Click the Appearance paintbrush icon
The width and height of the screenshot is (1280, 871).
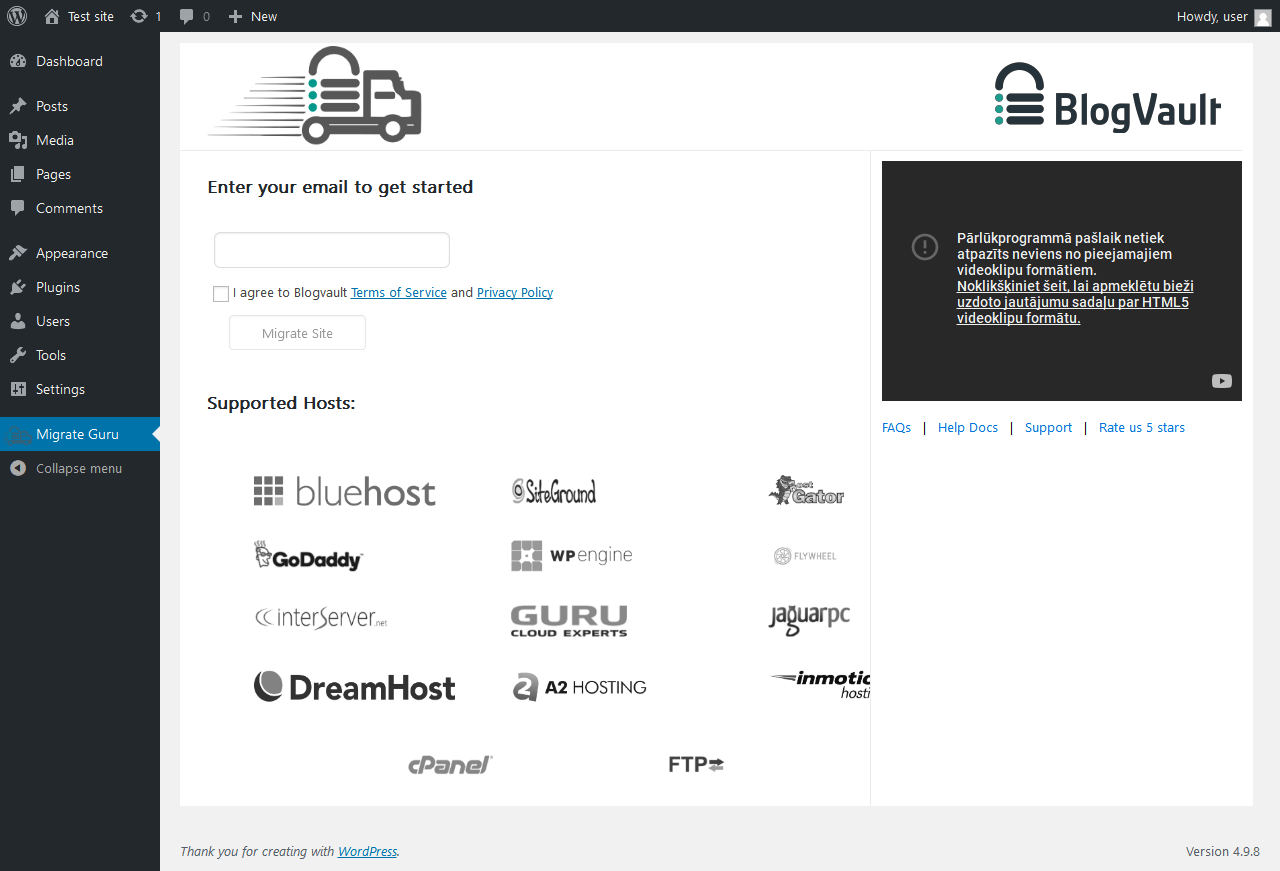[x=18, y=253]
